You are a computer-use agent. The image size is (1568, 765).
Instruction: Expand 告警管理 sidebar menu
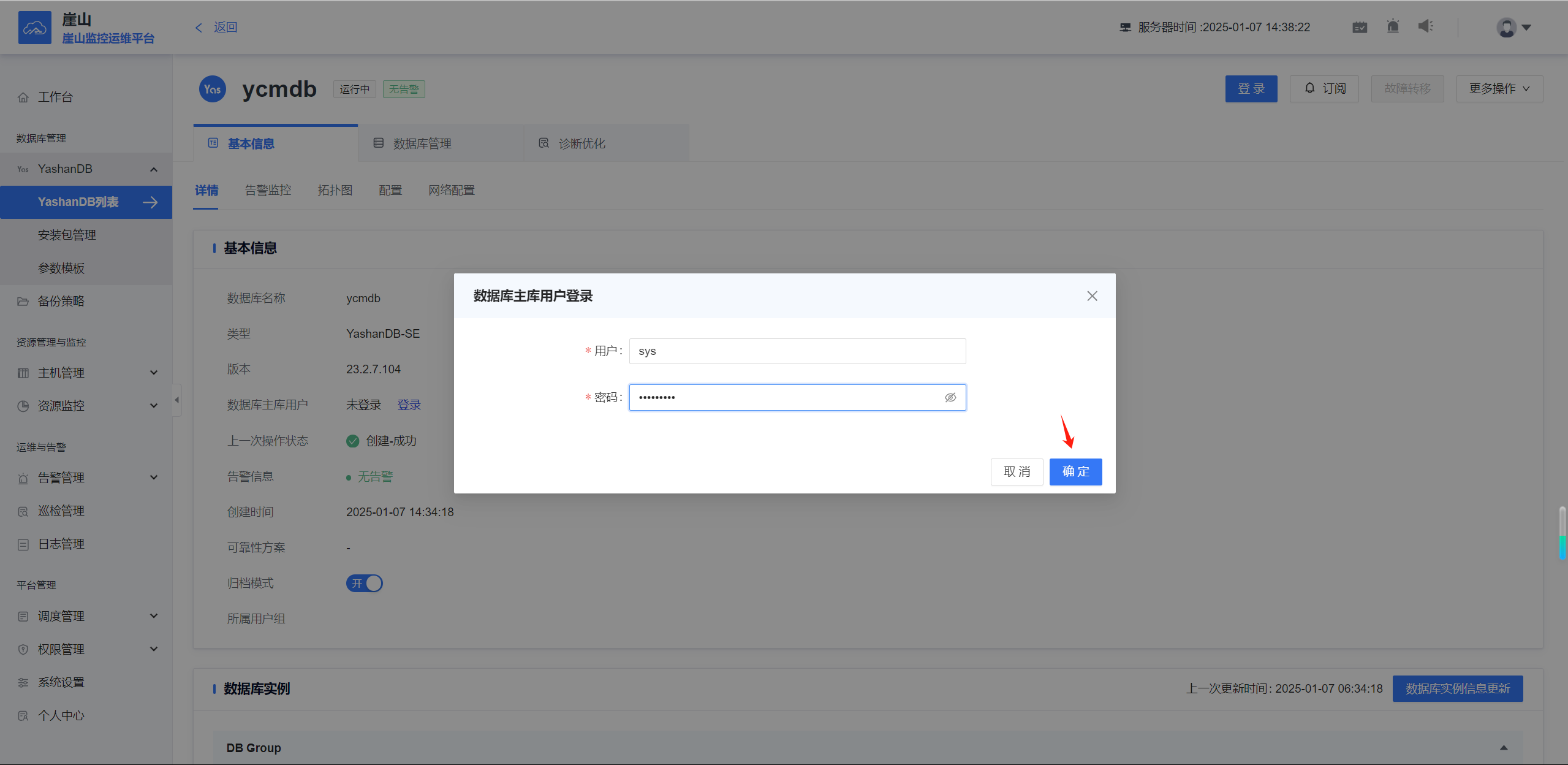tap(86, 478)
